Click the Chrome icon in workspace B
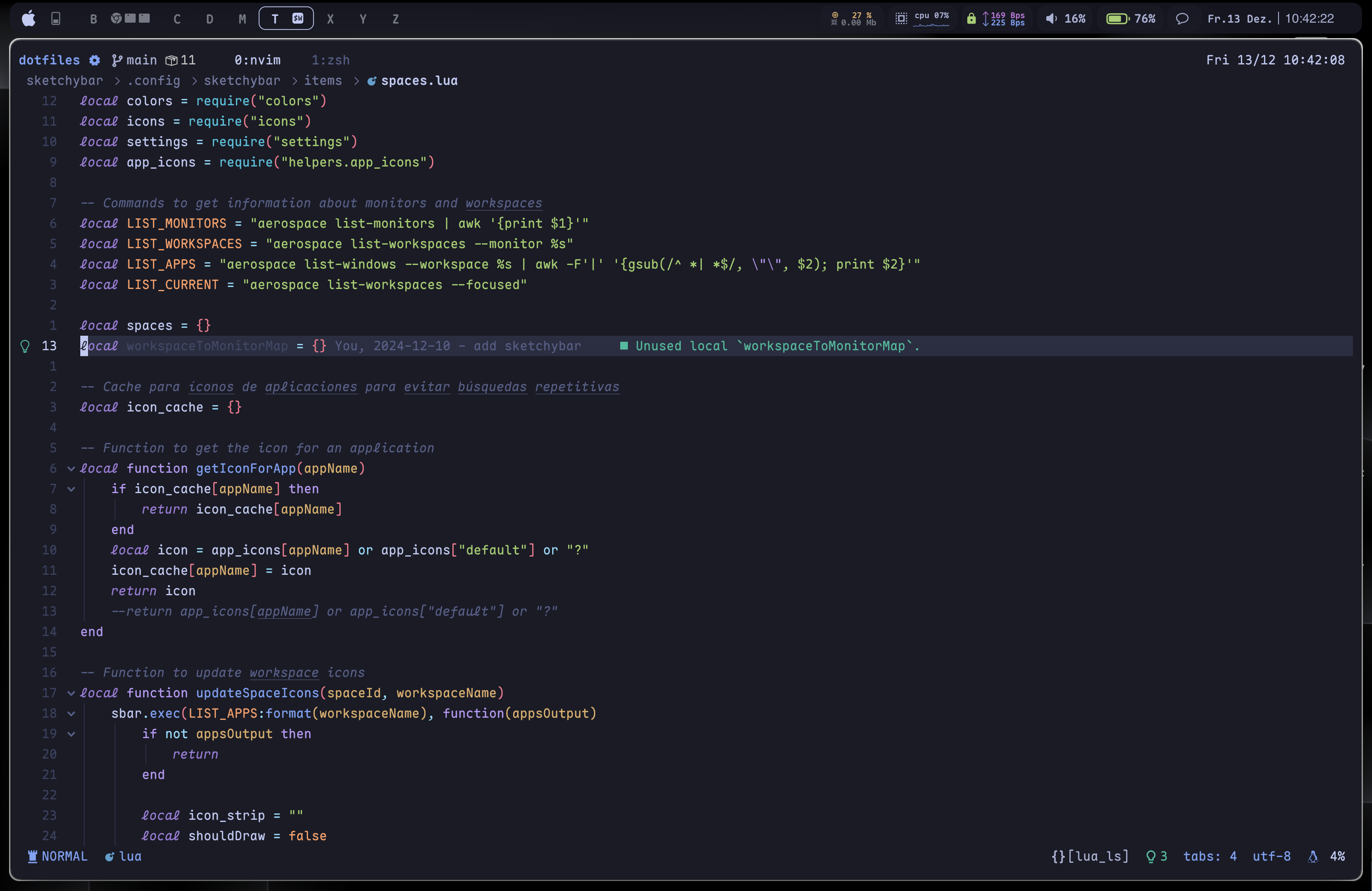 coord(117,19)
